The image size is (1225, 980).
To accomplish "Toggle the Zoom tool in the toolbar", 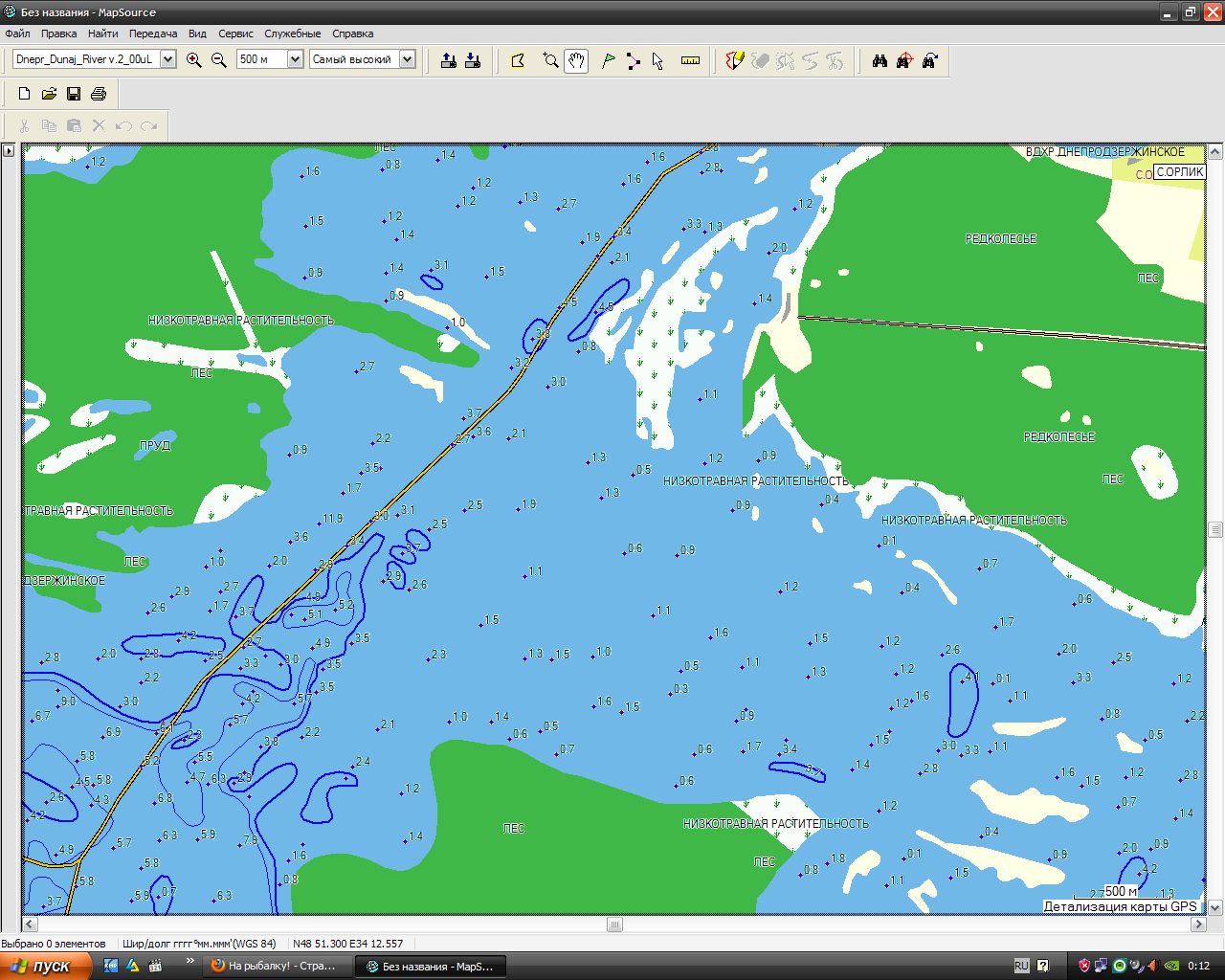I will pos(550,60).
